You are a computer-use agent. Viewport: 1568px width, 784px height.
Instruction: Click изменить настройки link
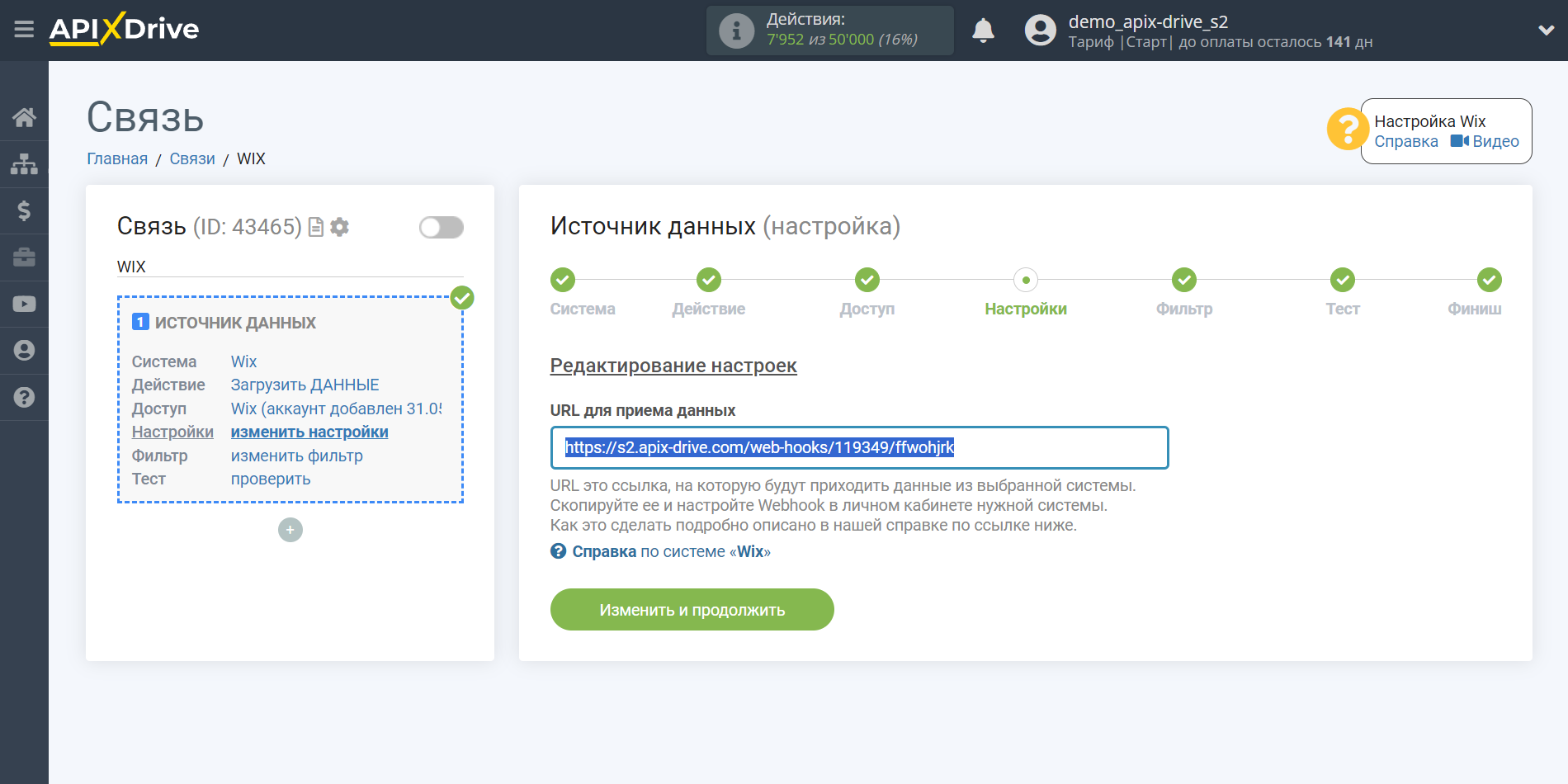tap(309, 432)
